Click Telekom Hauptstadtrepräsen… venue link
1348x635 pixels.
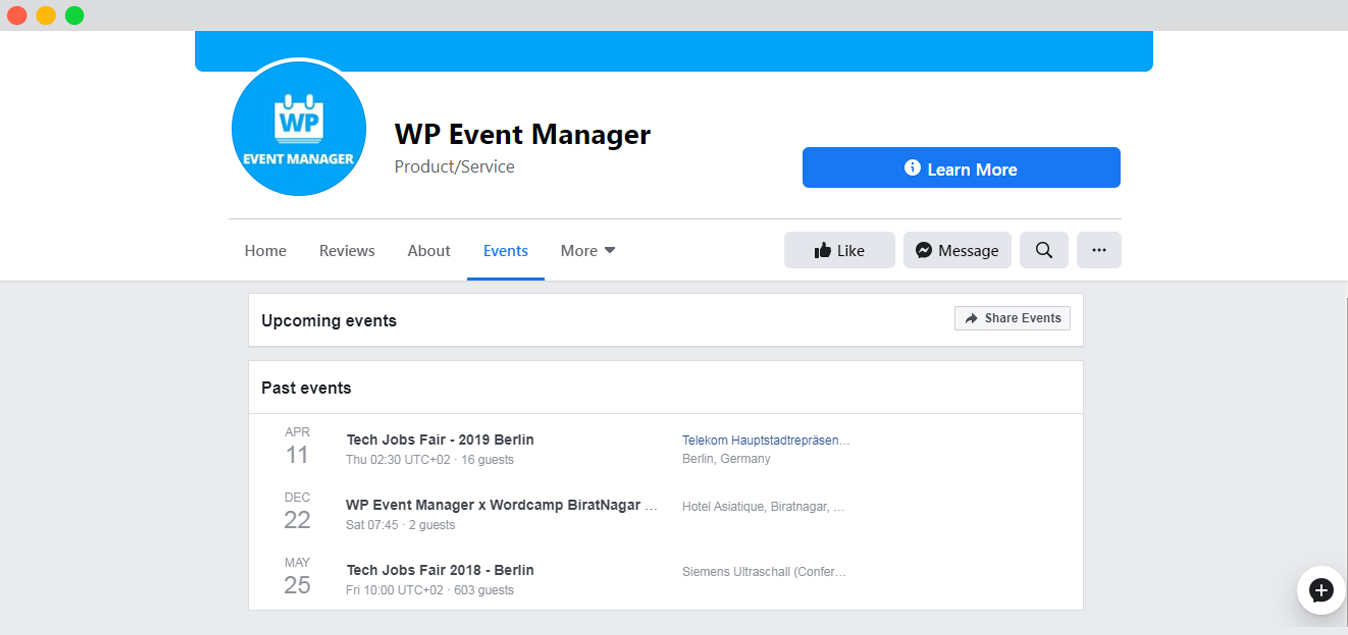coord(766,440)
